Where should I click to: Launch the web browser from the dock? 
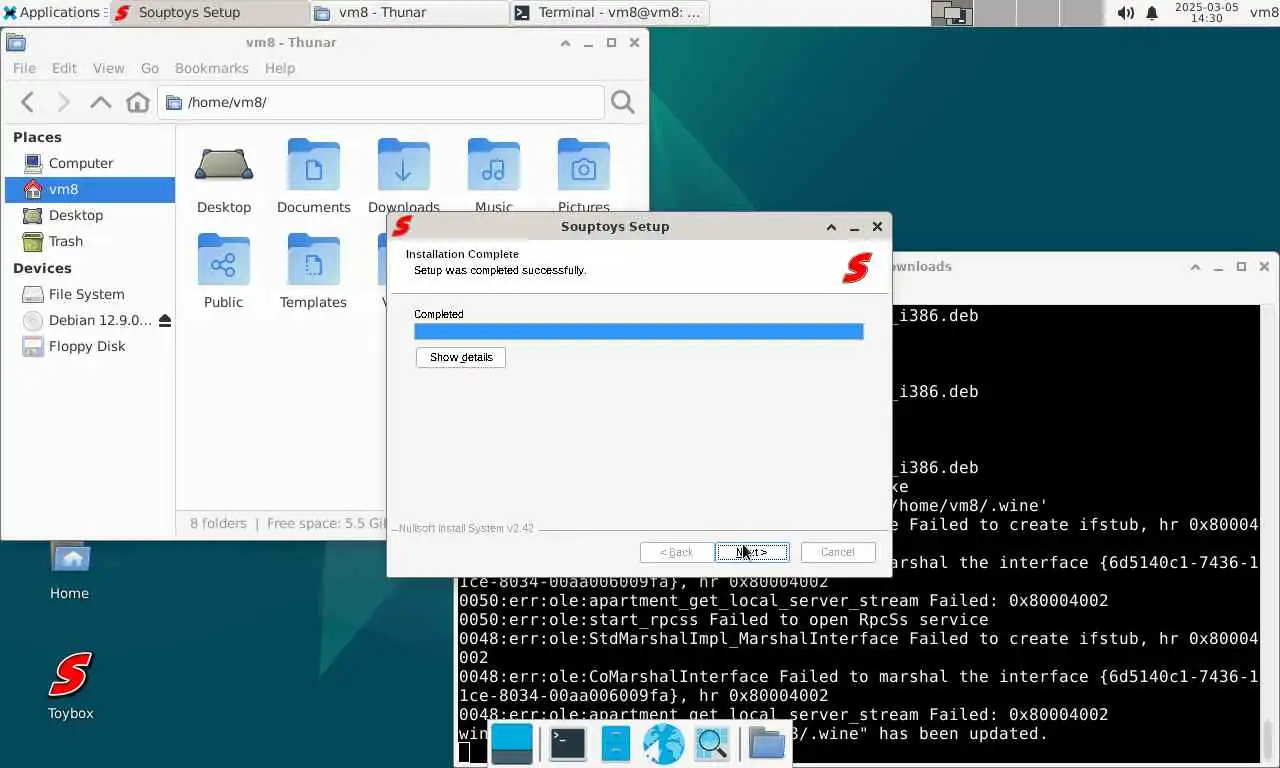664,743
